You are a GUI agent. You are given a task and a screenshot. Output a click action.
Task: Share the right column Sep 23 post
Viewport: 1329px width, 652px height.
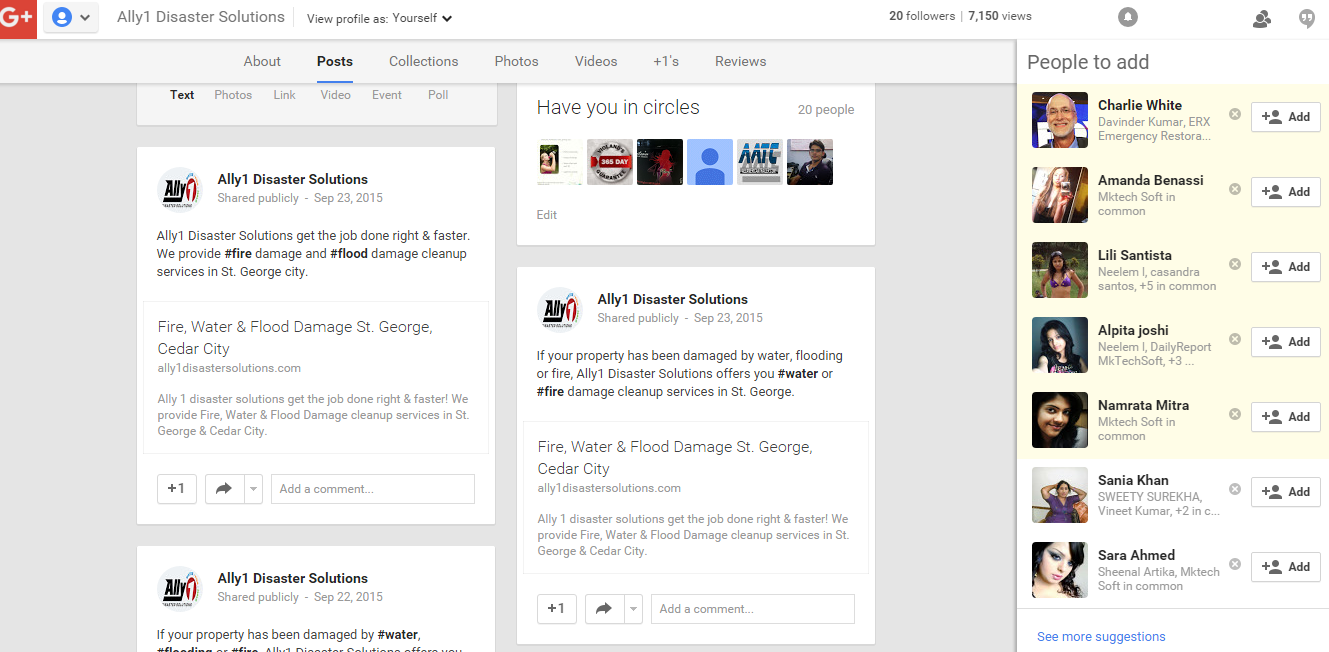click(x=604, y=609)
